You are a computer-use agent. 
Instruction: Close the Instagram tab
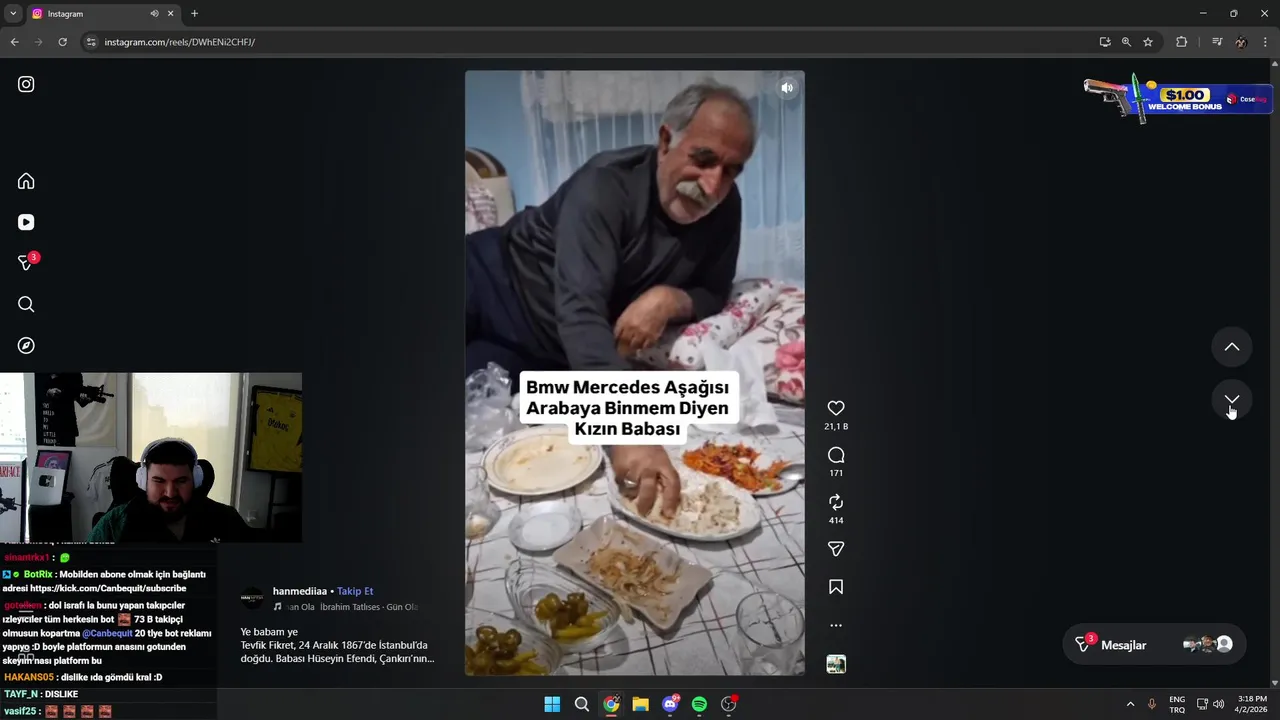pyautogui.click(x=170, y=14)
